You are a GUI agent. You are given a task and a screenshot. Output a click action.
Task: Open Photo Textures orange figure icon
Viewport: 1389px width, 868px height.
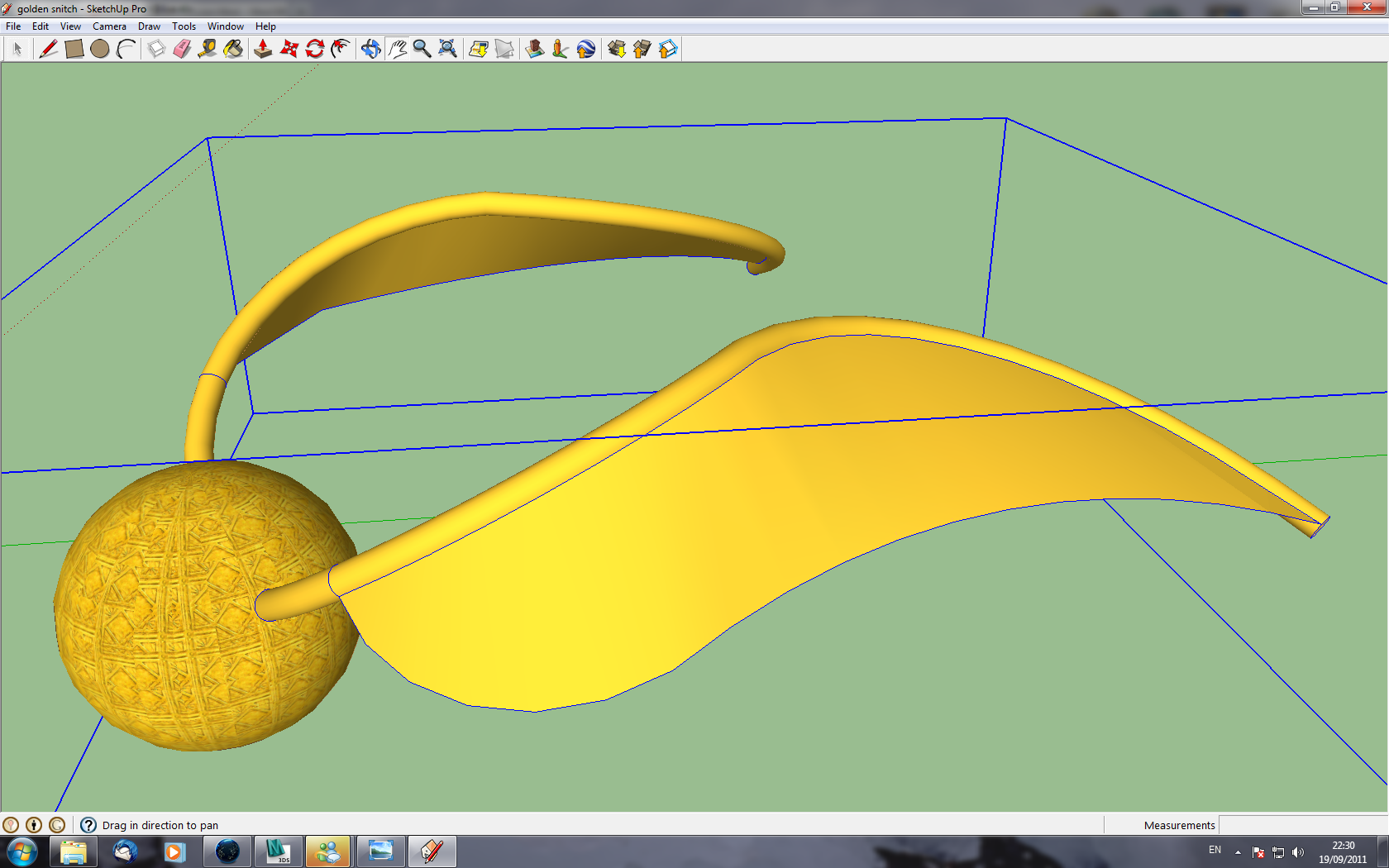(x=560, y=49)
